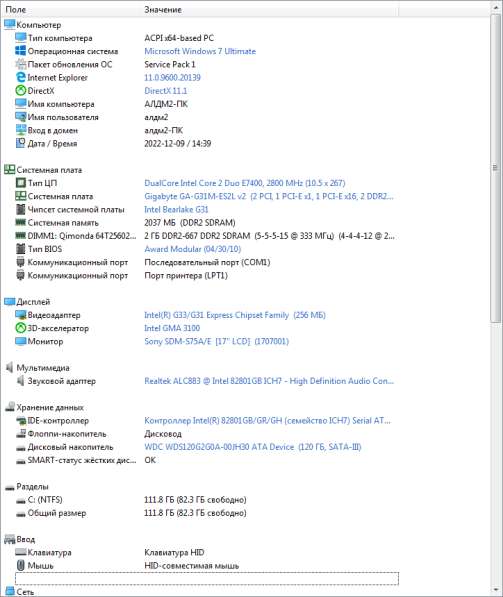Click the Мышь mouse icon
The height and width of the screenshot is (597, 503).
pyautogui.click(x=20, y=565)
